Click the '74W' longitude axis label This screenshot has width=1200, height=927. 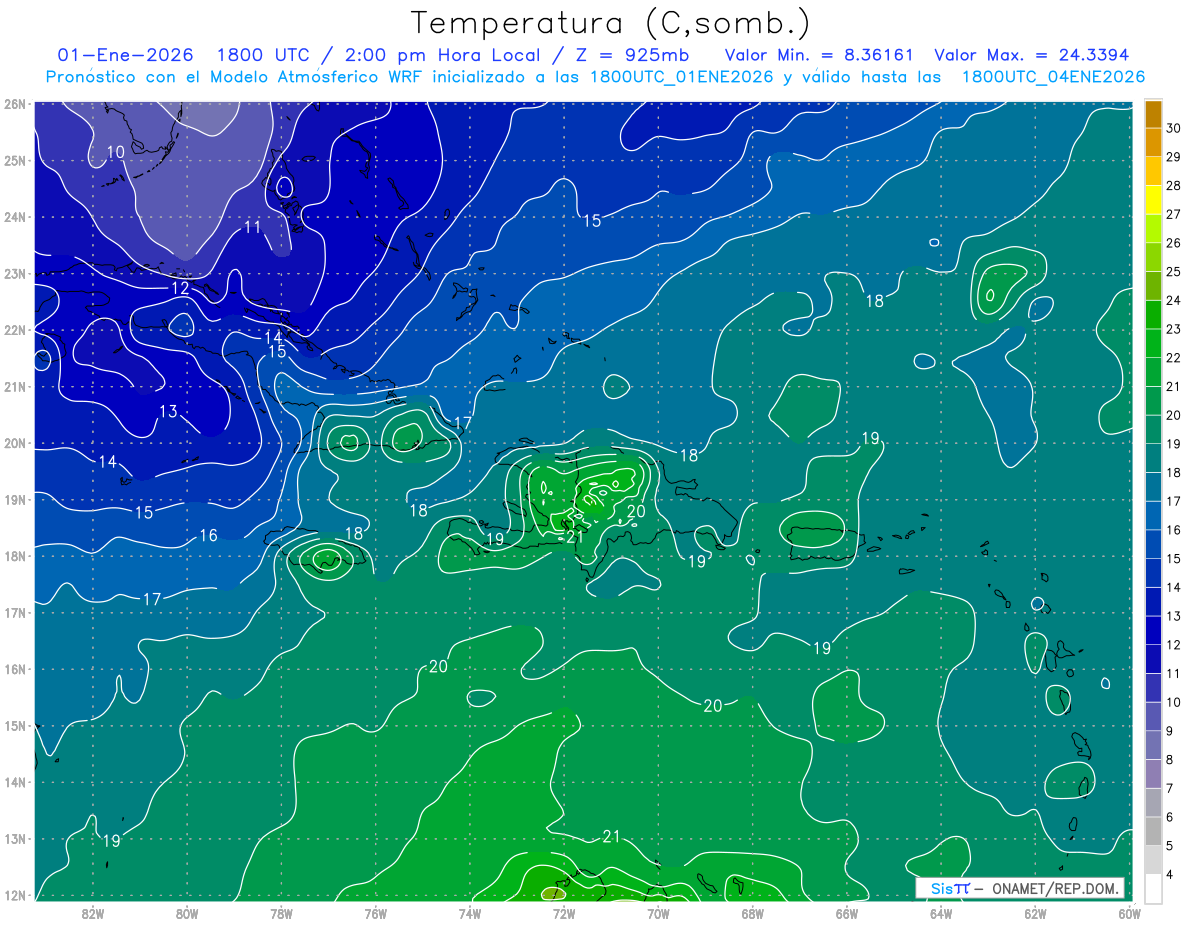tap(470, 913)
